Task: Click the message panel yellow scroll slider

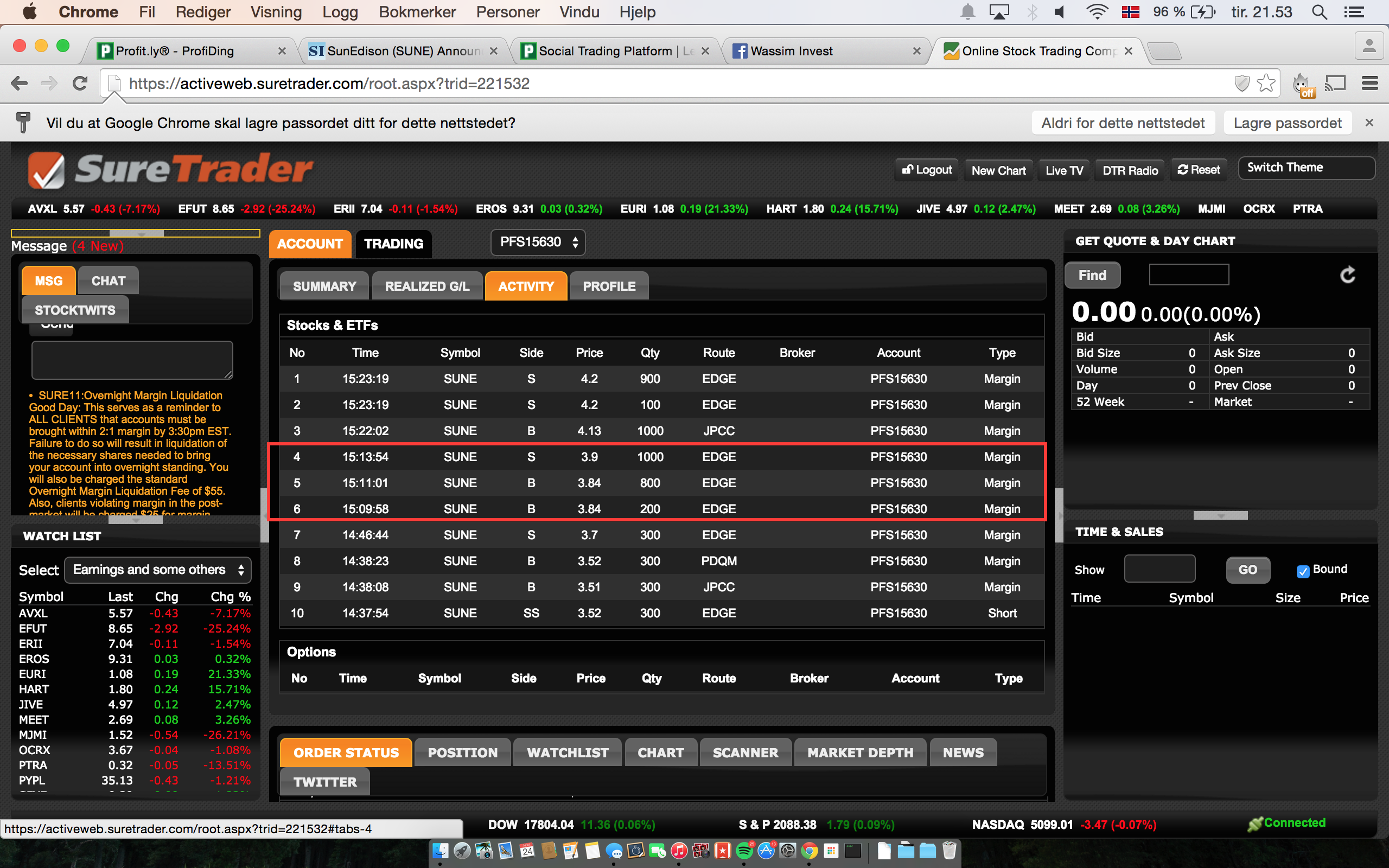Action: click(137, 234)
